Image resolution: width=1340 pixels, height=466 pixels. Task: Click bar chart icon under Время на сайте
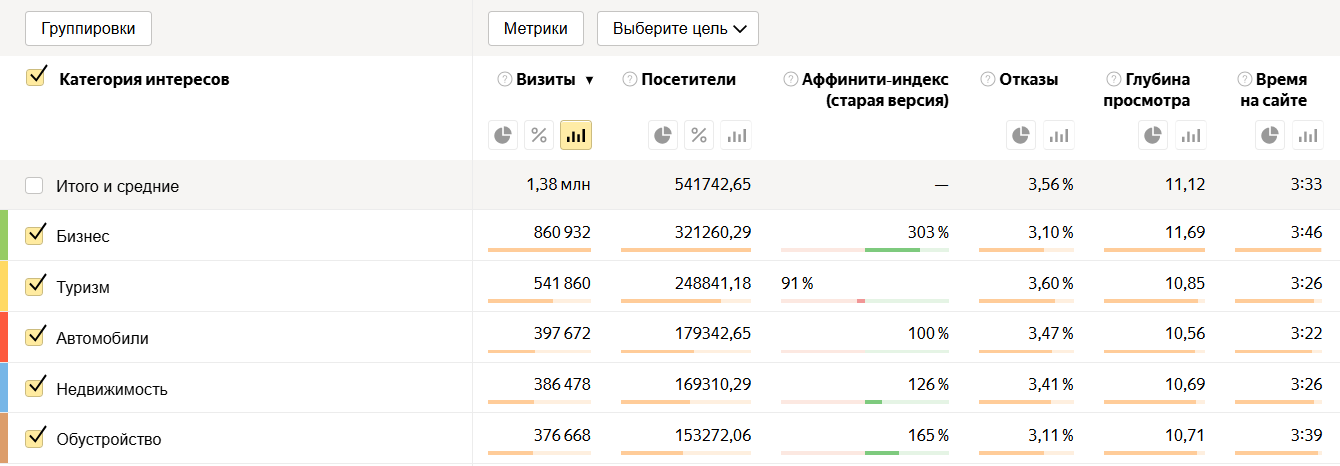(x=1308, y=135)
